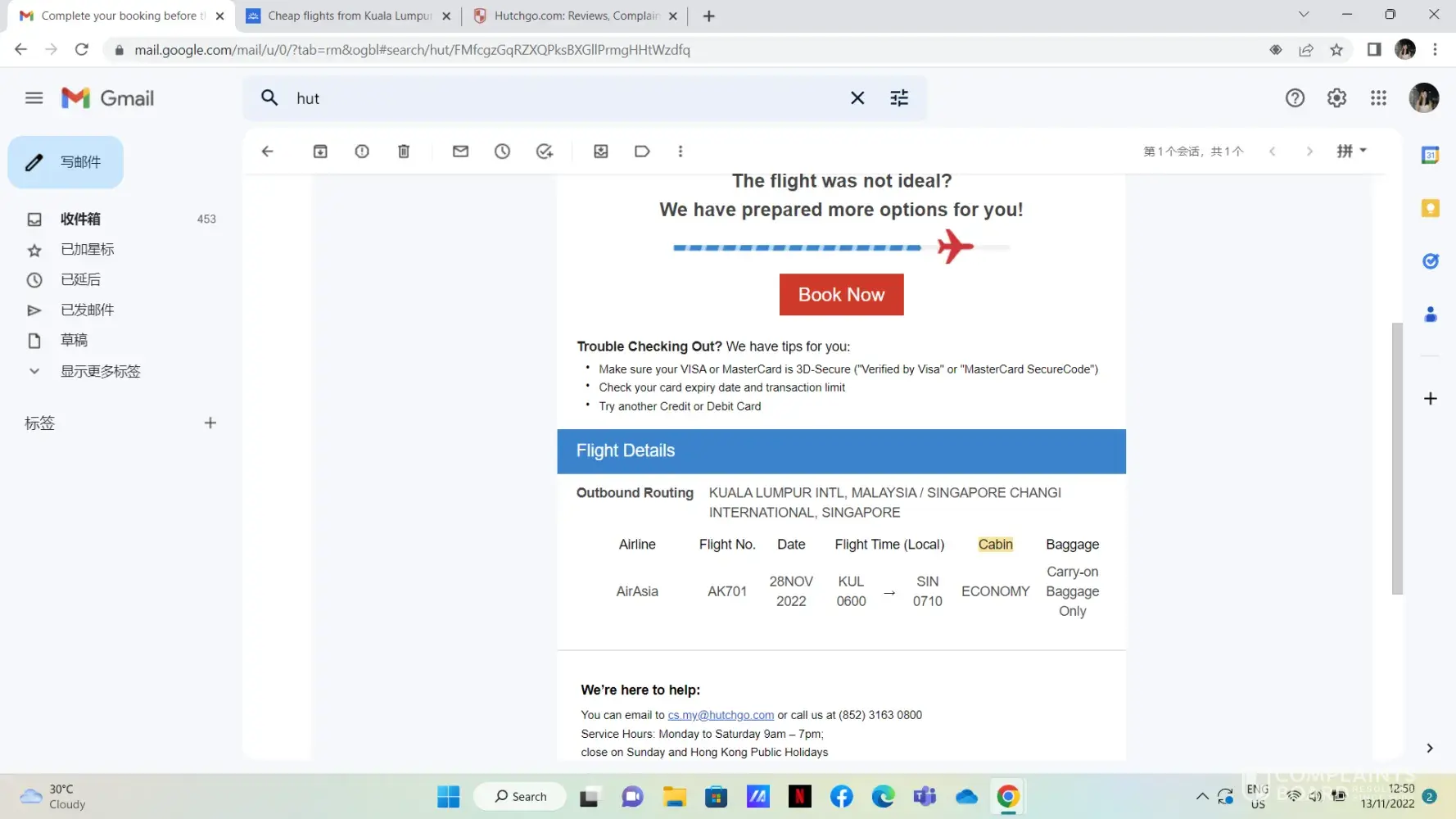The height and width of the screenshot is (819, 1456).
Task: Open Windows Start menu
Action: tap(448, 796)
